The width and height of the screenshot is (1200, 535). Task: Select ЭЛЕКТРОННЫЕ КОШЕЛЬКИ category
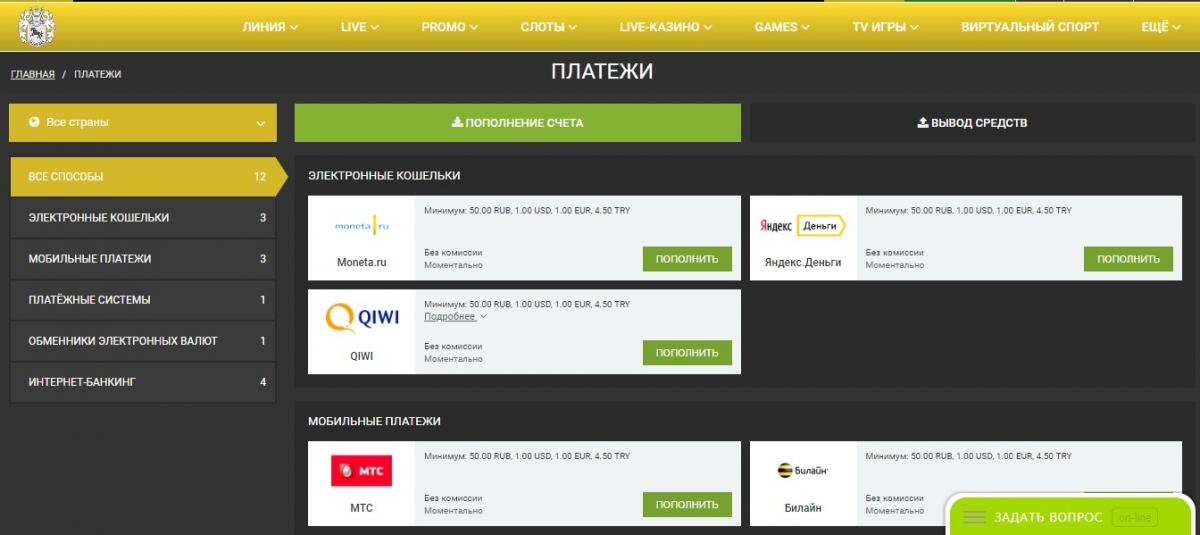click(143, 218)
